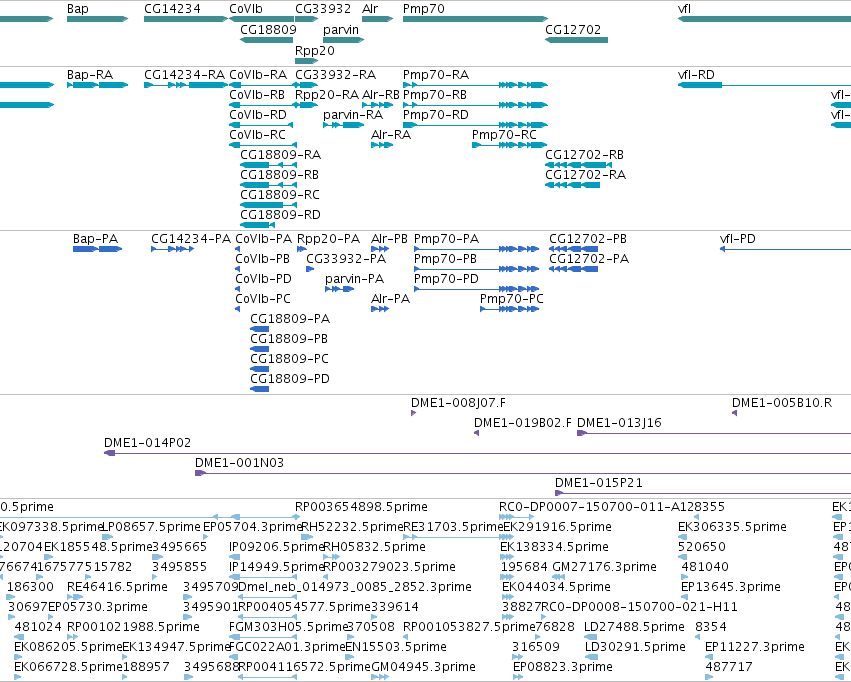Viewport: 851px width, 682px height.
Task: Select the CG12702 gene label
Action: click(573, 29)
